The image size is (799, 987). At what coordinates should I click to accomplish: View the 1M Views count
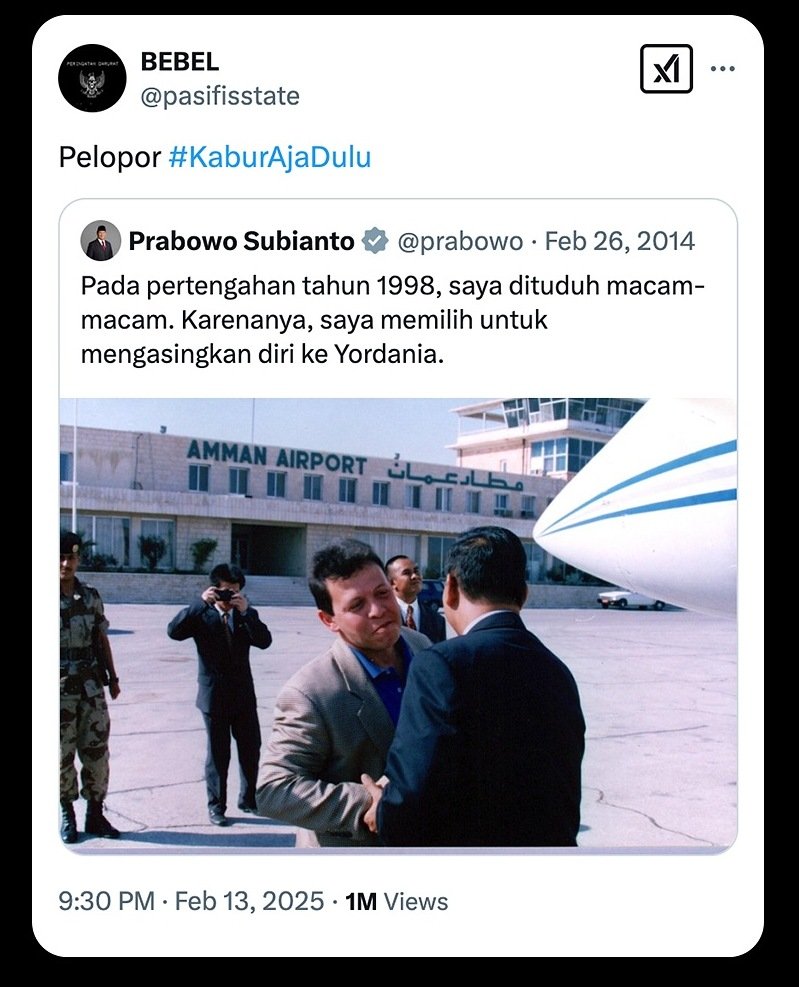(x=396, y=901)
